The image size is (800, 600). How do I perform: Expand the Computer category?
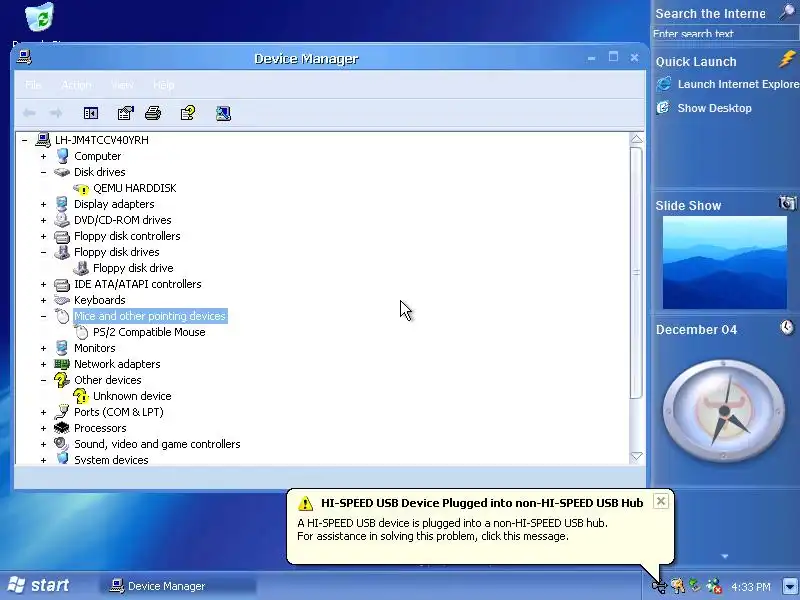click(x=43, y=156)
